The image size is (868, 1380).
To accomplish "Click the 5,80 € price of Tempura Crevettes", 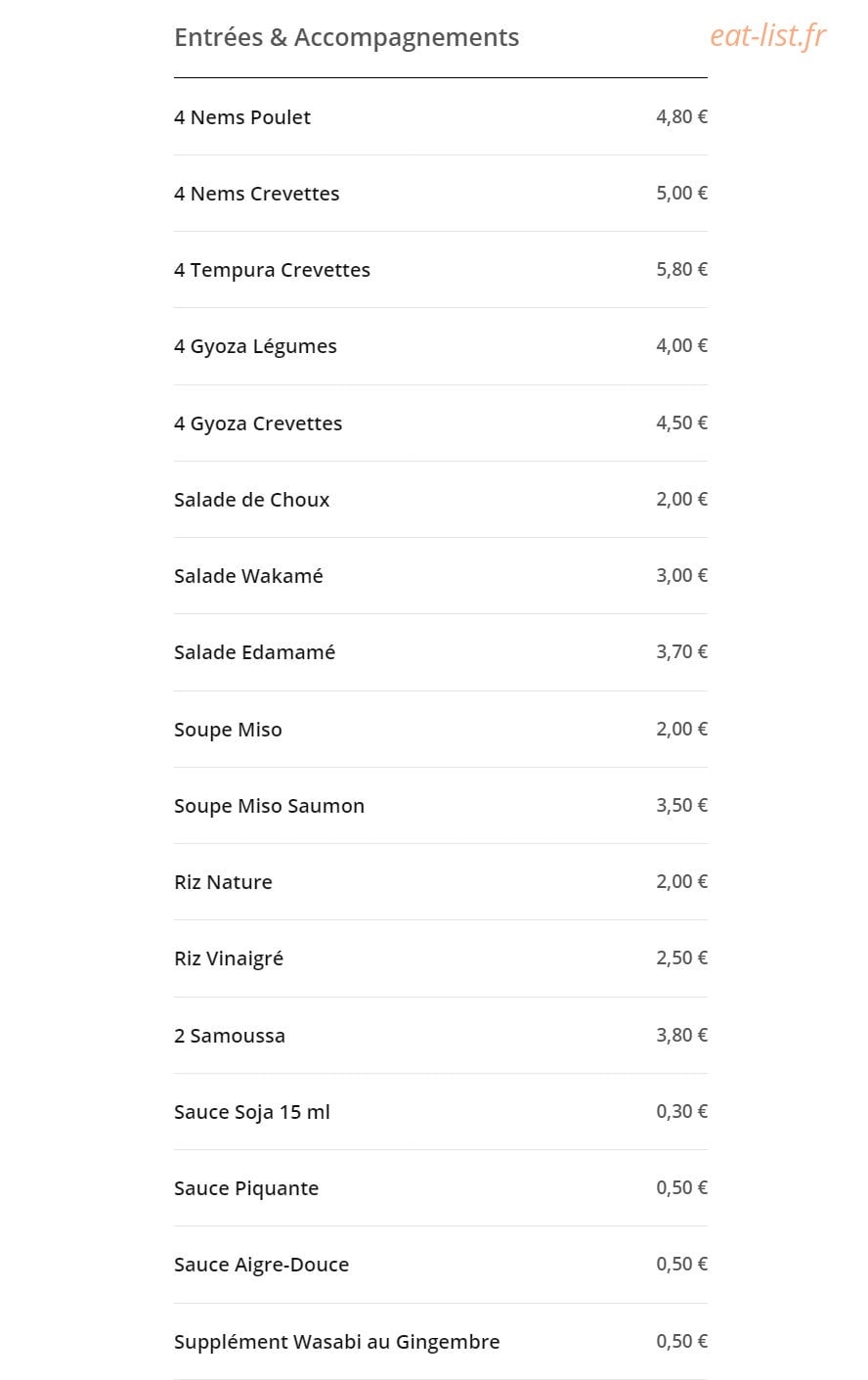I will point(681,269).
